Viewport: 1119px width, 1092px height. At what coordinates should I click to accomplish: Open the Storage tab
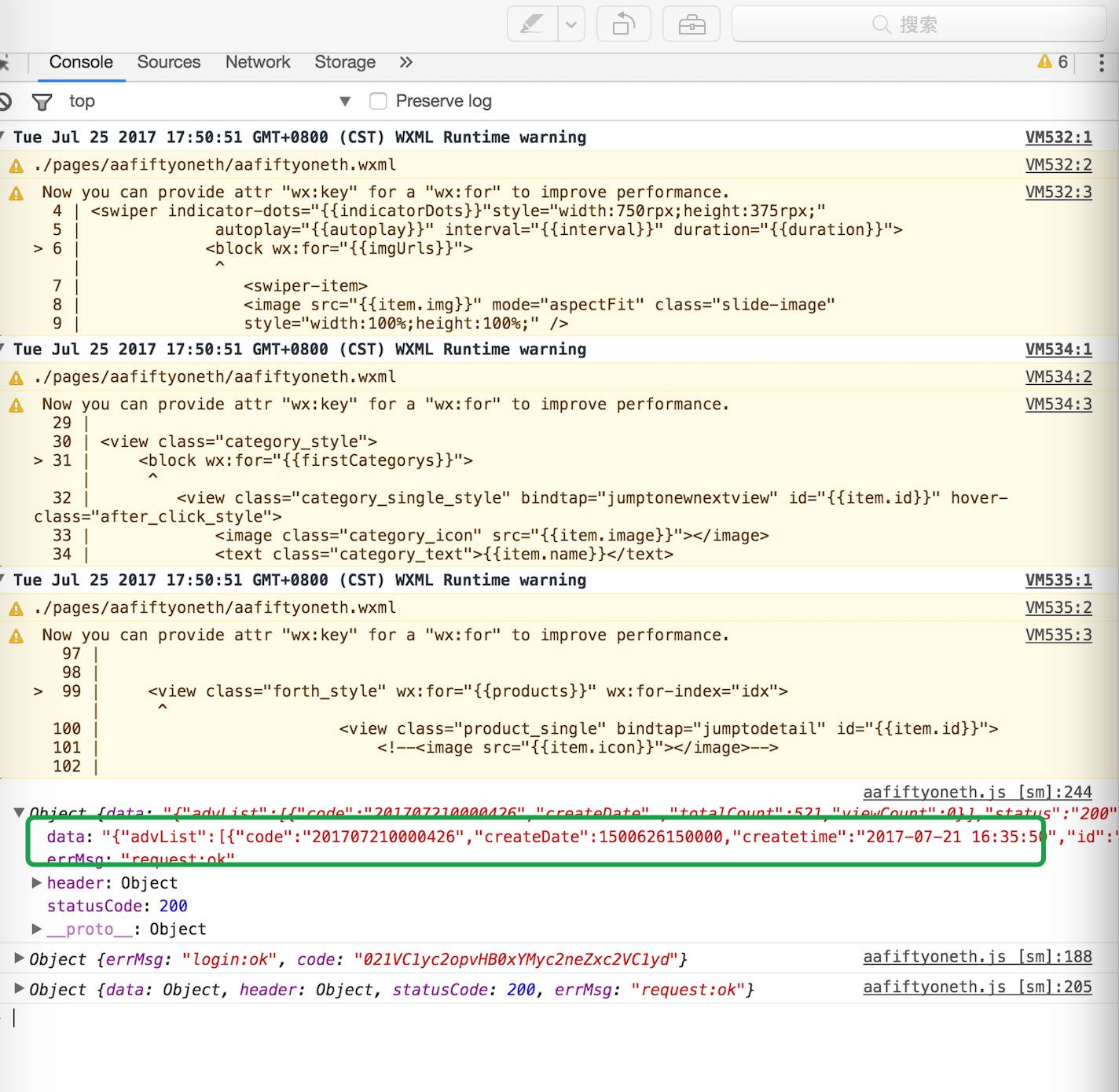tap(345, 62)
